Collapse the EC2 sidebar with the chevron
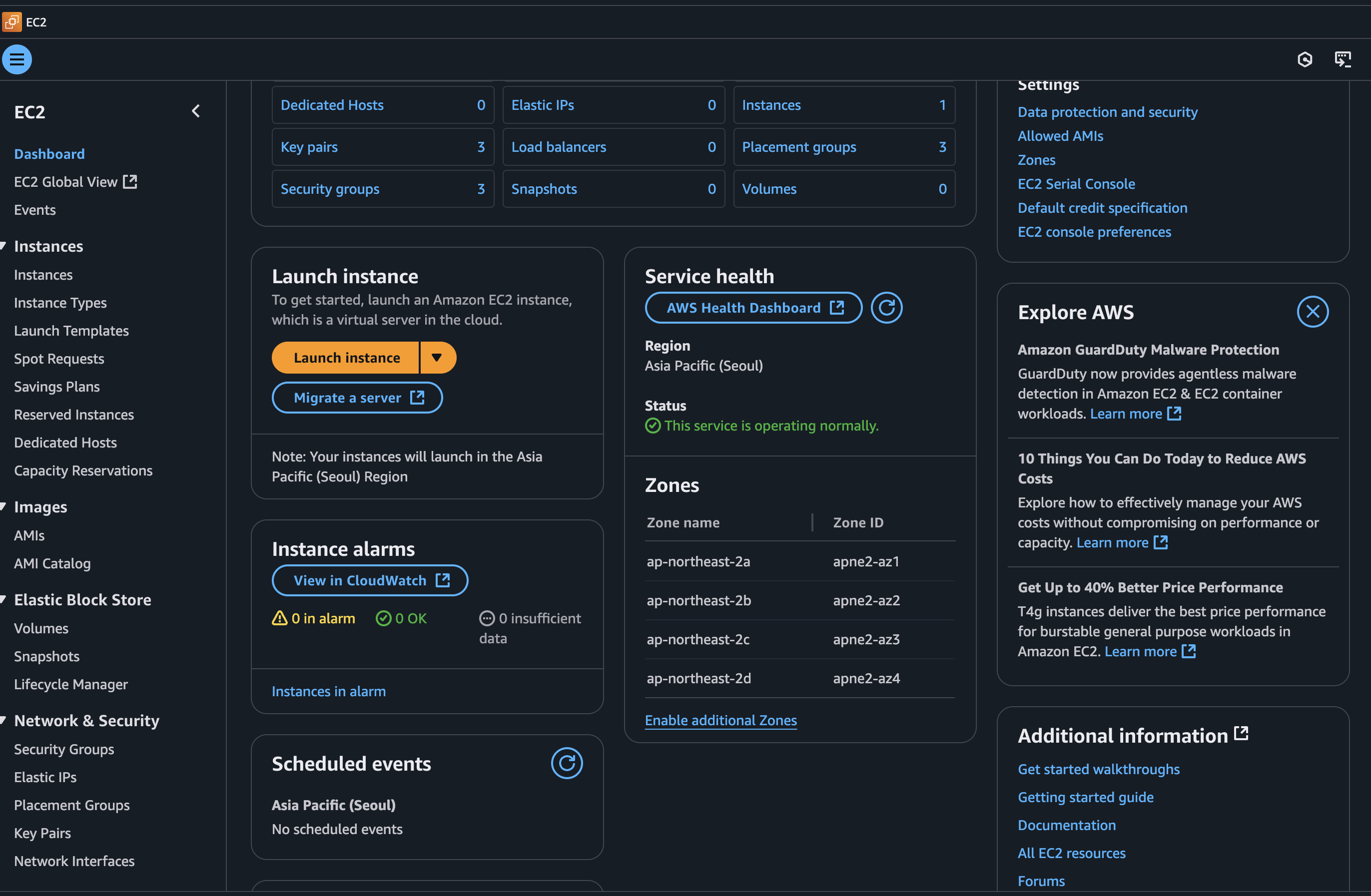Image resolution: width=1371 pixels, height=896 pixels. point(196,111)
